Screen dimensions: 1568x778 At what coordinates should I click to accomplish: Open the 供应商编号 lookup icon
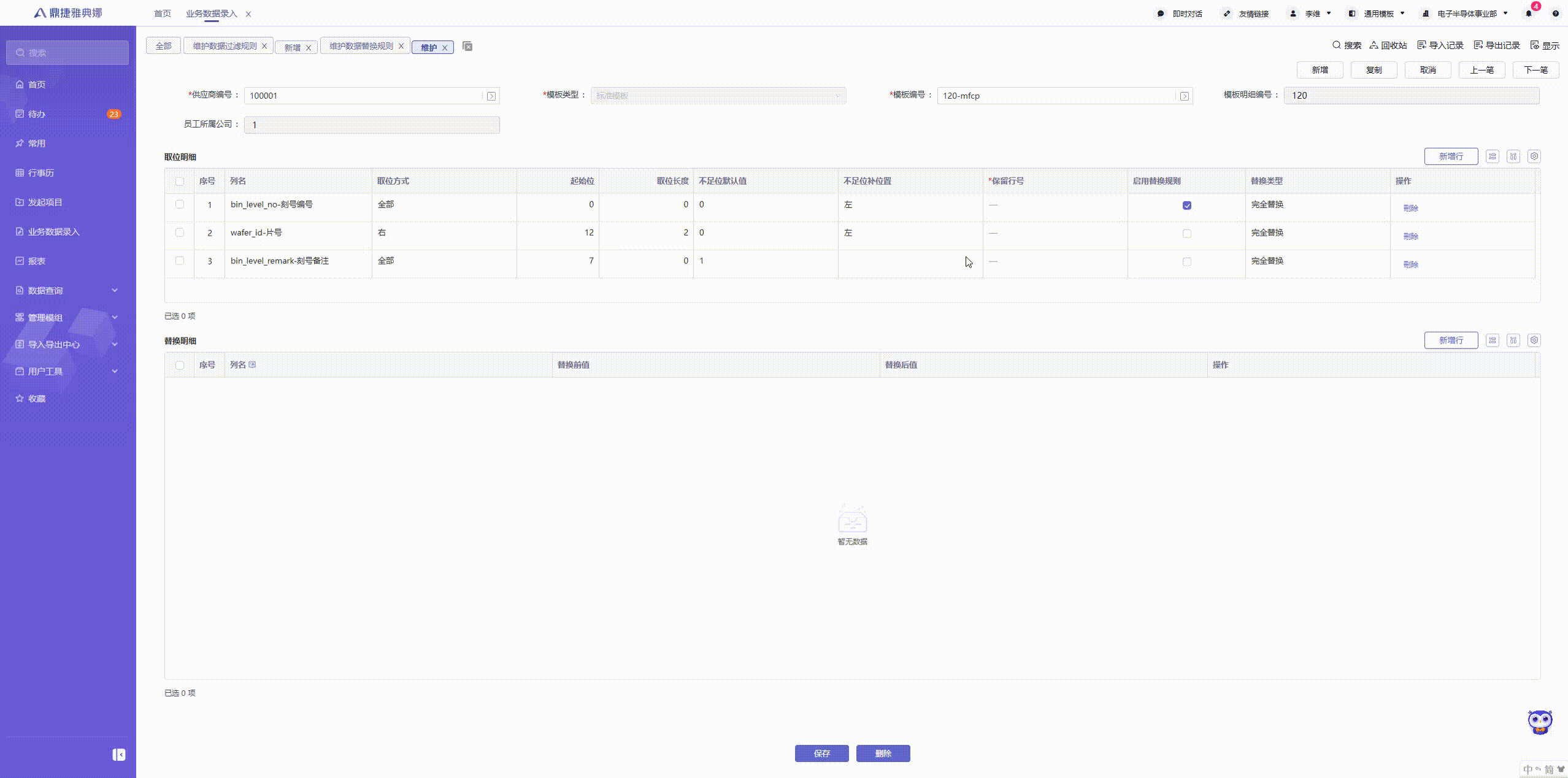[491, 96]
